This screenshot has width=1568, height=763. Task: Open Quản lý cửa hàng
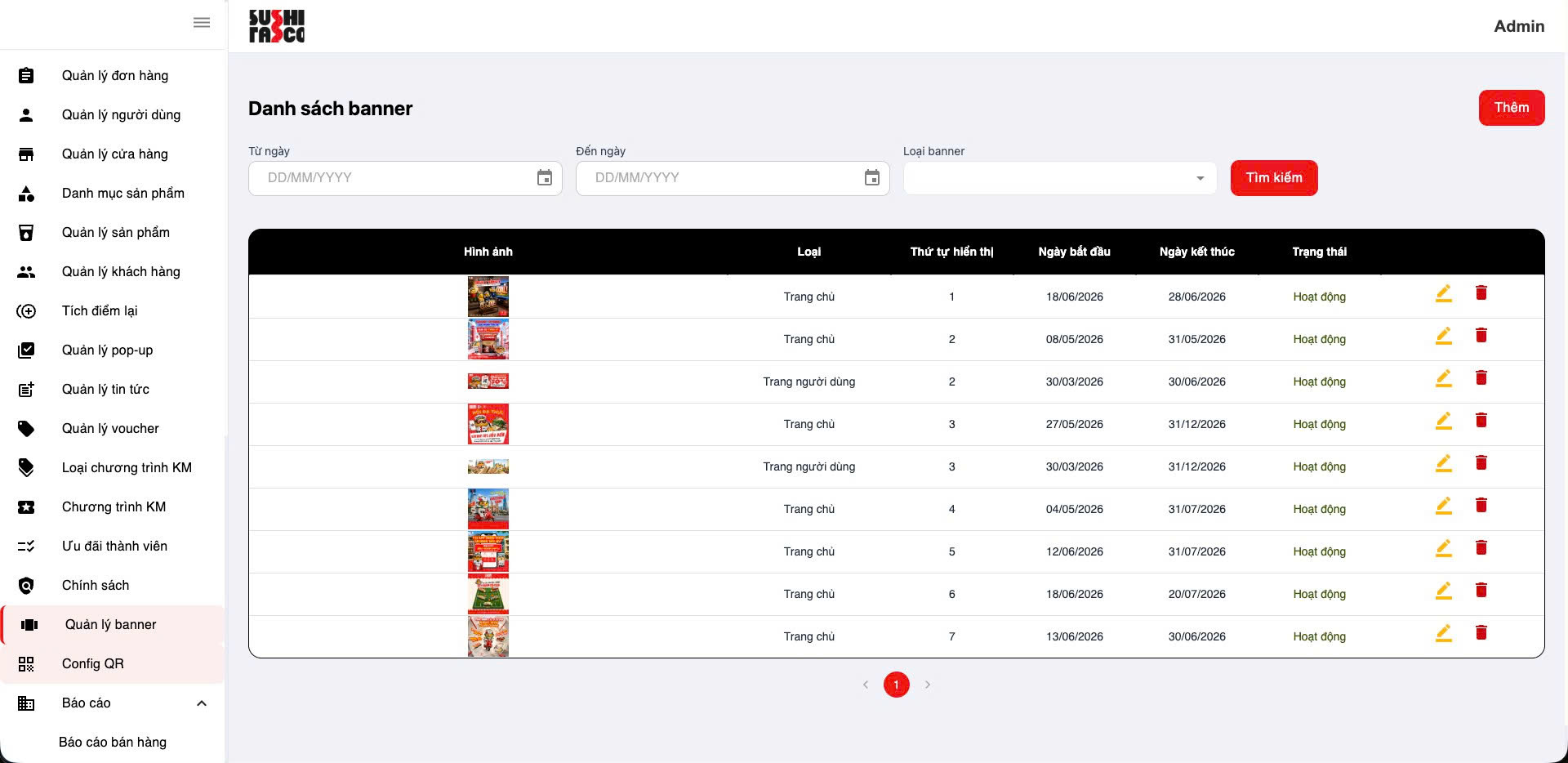(x=115, y=154)
